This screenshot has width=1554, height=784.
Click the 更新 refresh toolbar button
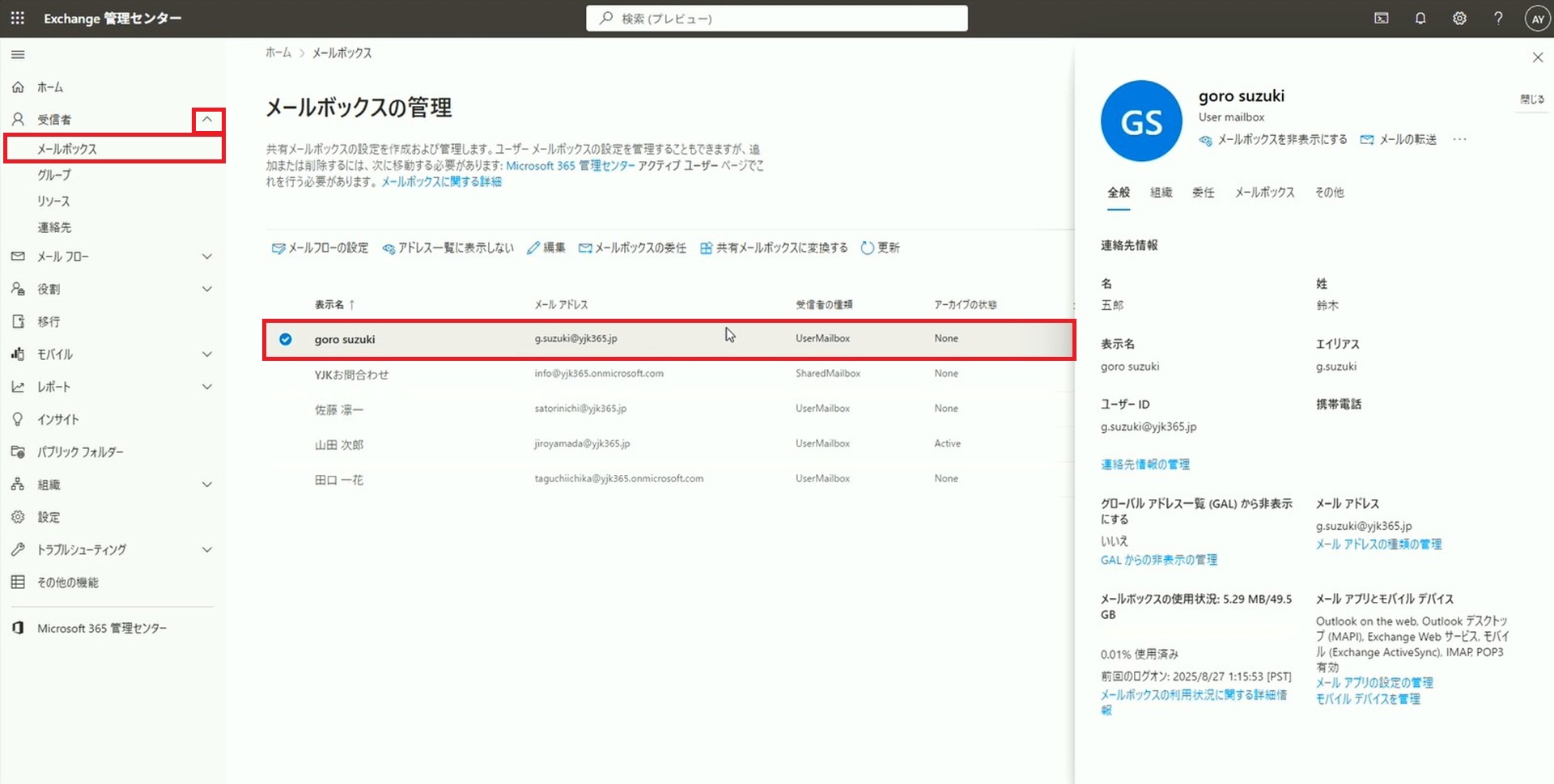click(880, 248)
